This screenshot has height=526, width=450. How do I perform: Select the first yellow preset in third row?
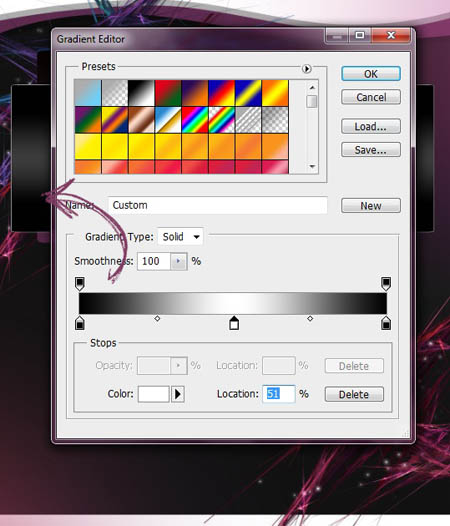tap(88, 147)
